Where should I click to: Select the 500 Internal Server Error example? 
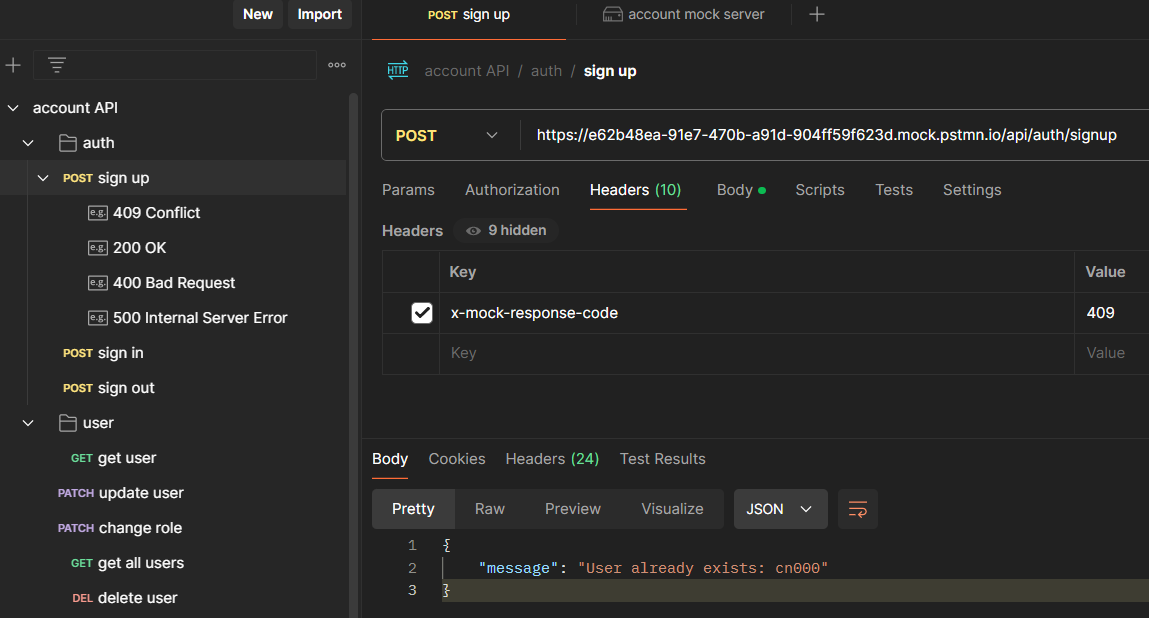click(200, 318)
